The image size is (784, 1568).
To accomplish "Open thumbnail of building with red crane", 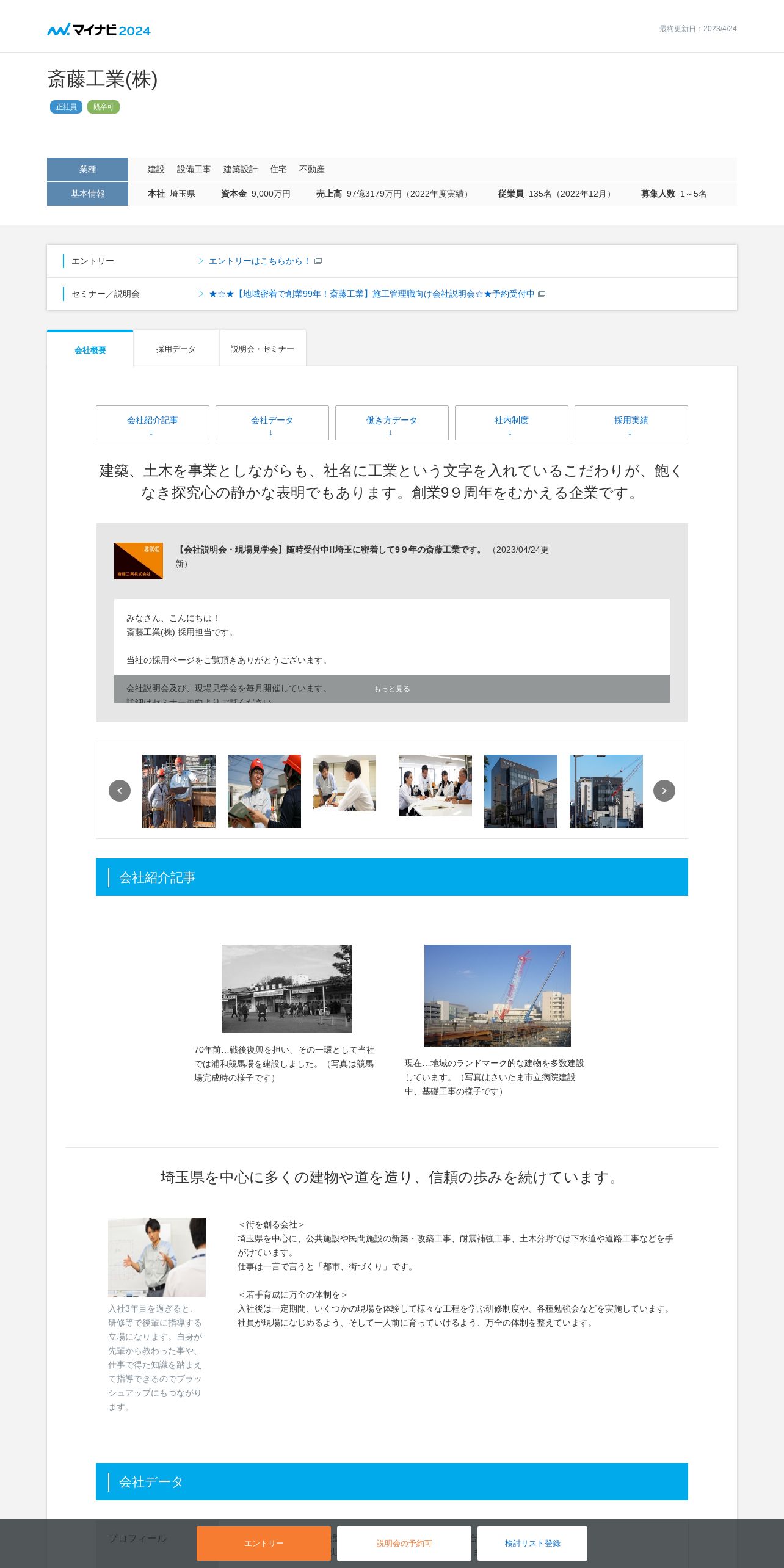I will 606,791.
